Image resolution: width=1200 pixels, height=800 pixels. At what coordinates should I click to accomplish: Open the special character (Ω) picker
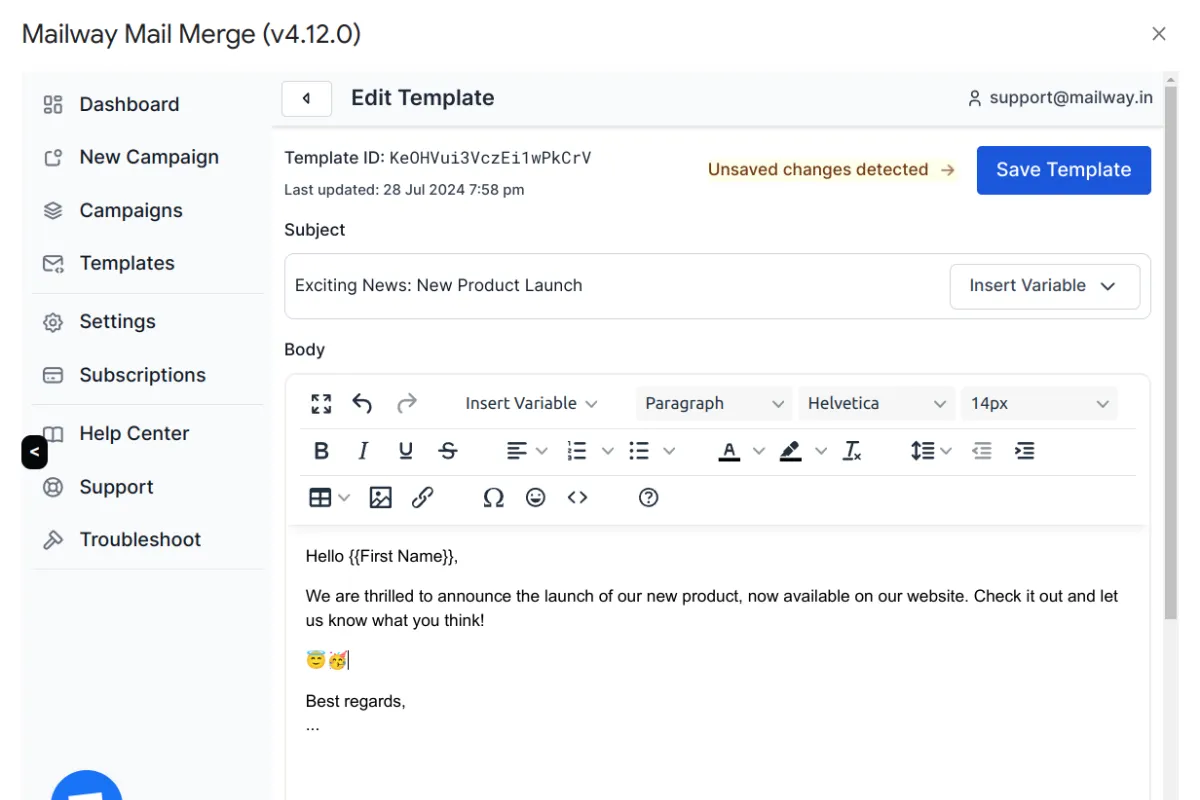click(x=493, y=497)
